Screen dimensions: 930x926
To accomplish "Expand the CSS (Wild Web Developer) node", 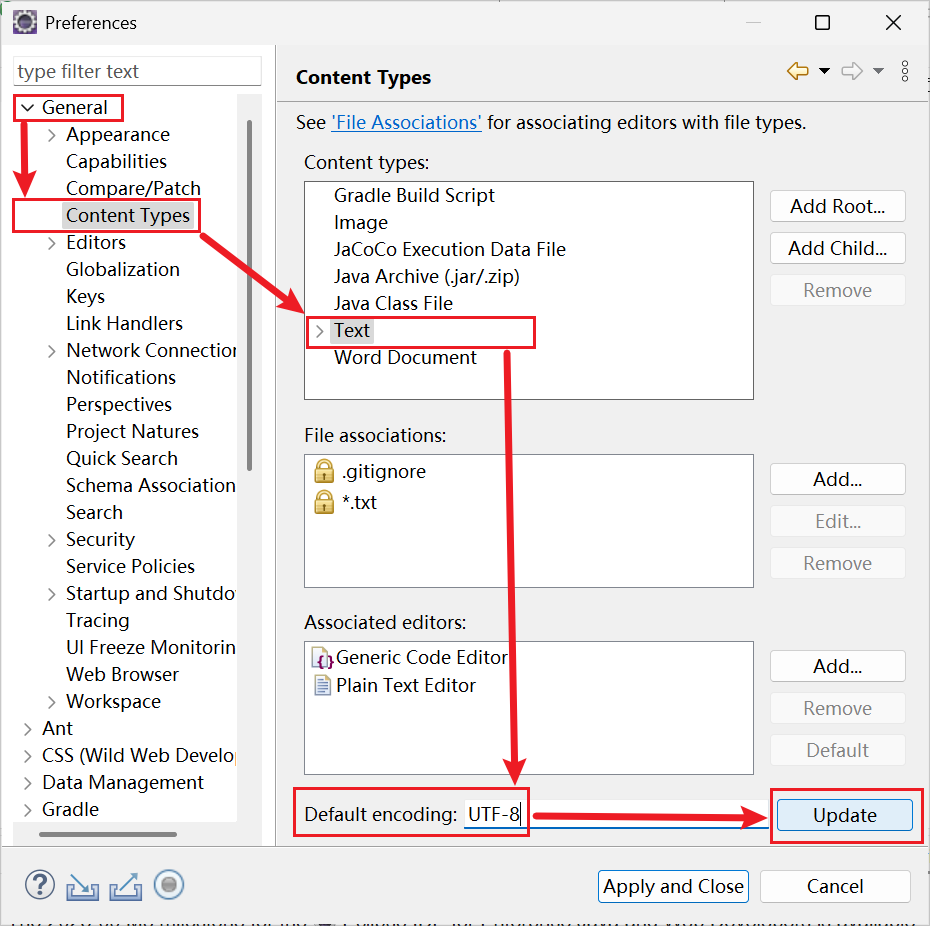I will point(27,756).
